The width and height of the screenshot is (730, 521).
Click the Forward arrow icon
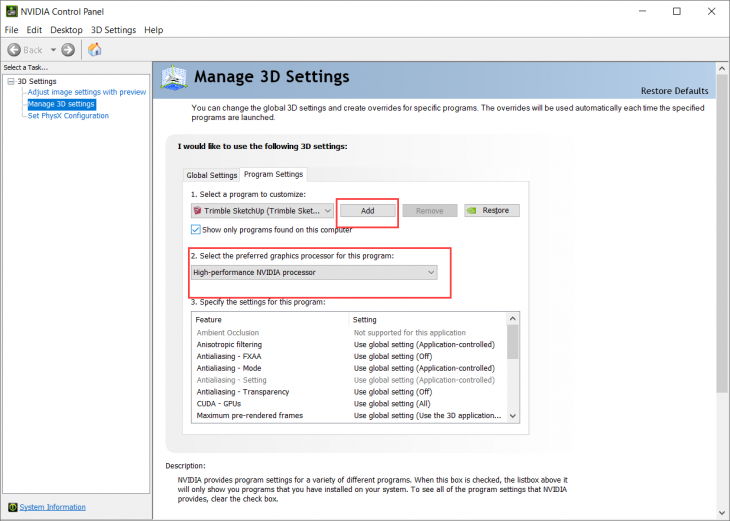click(68, 50)
